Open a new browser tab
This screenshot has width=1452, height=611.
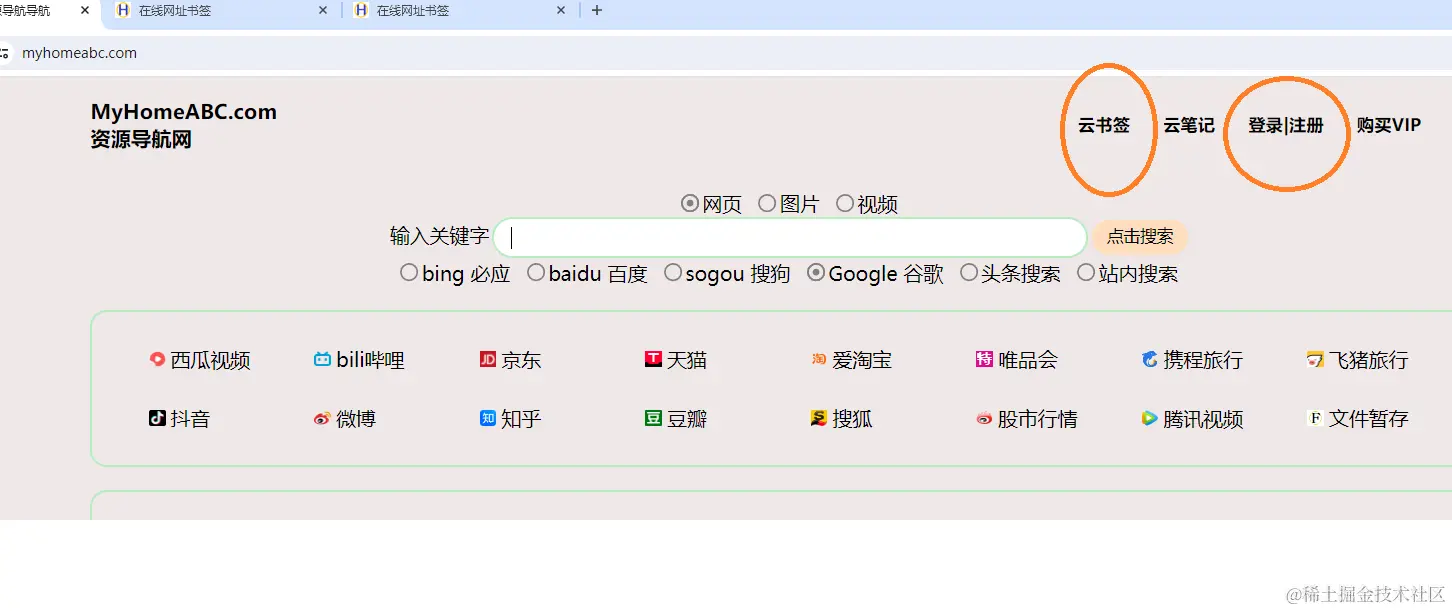click(597, 11)
